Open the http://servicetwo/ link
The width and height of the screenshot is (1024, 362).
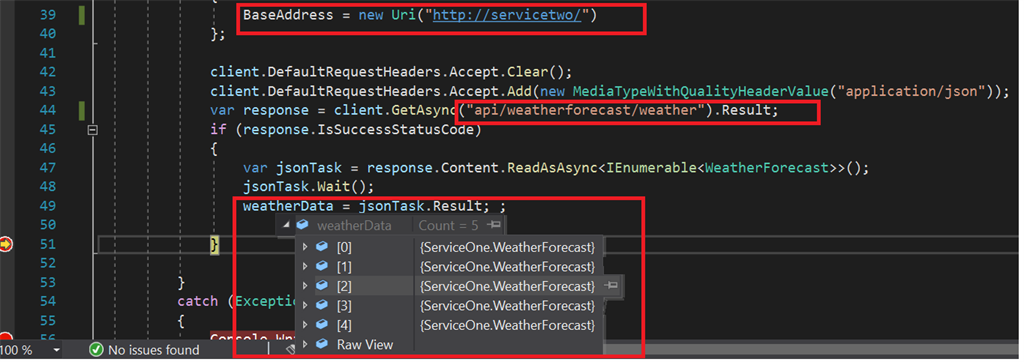[506, 14]
